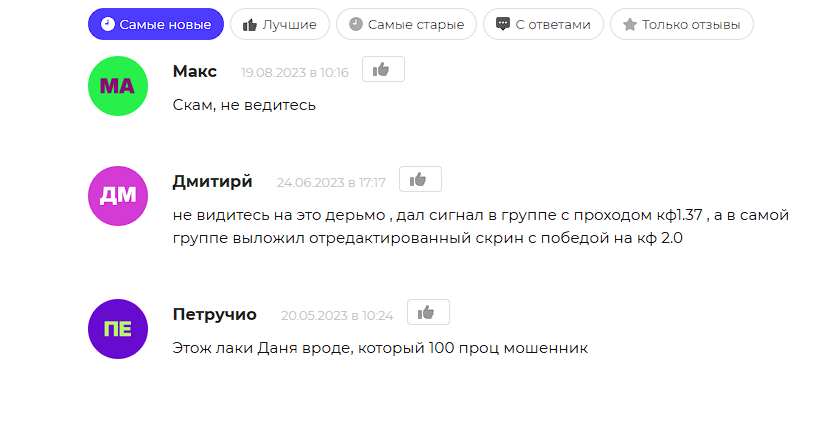Click the clock icon on Самые новые
The height and width of the screenshot is (423, 821).
108,25
